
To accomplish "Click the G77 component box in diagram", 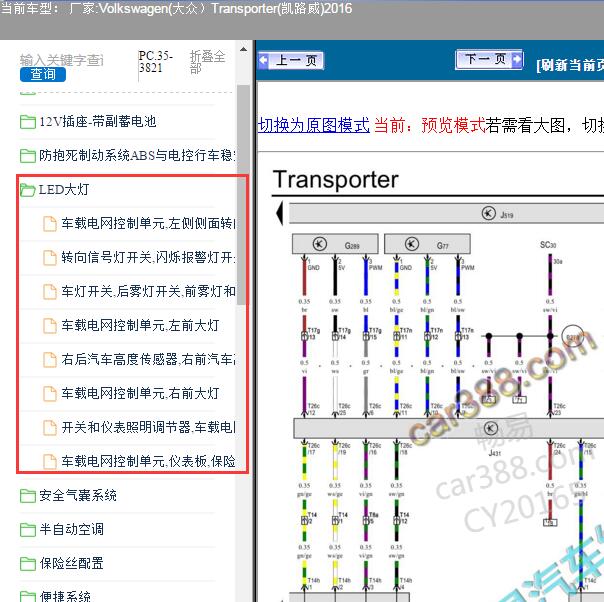I will [x=427, y=244].
